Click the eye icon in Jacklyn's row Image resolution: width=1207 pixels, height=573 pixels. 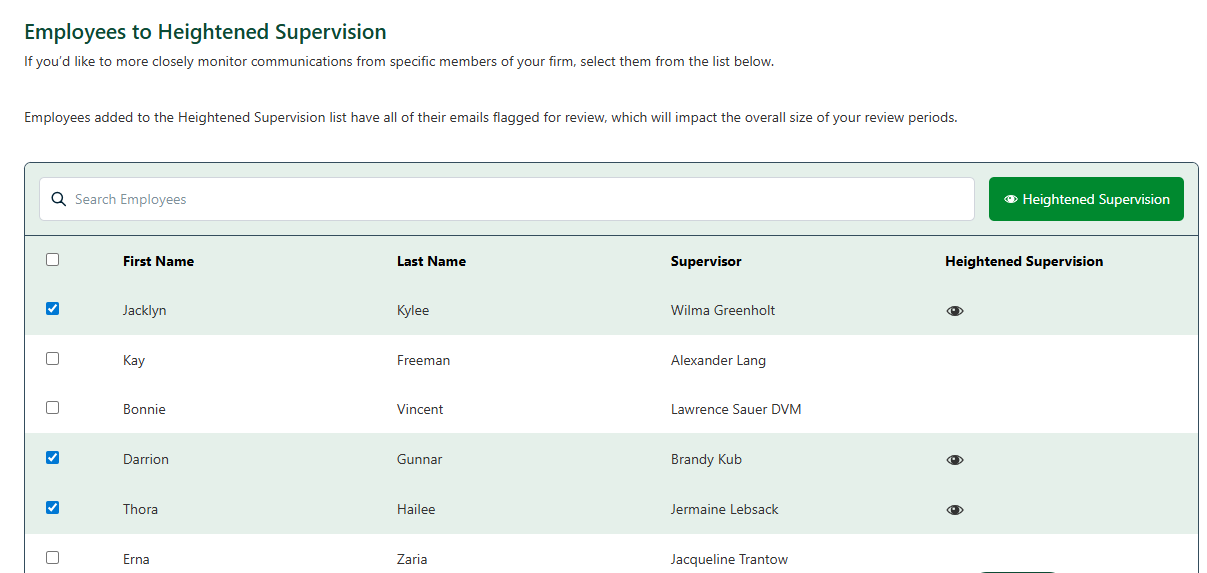click(x=955, y=311)
